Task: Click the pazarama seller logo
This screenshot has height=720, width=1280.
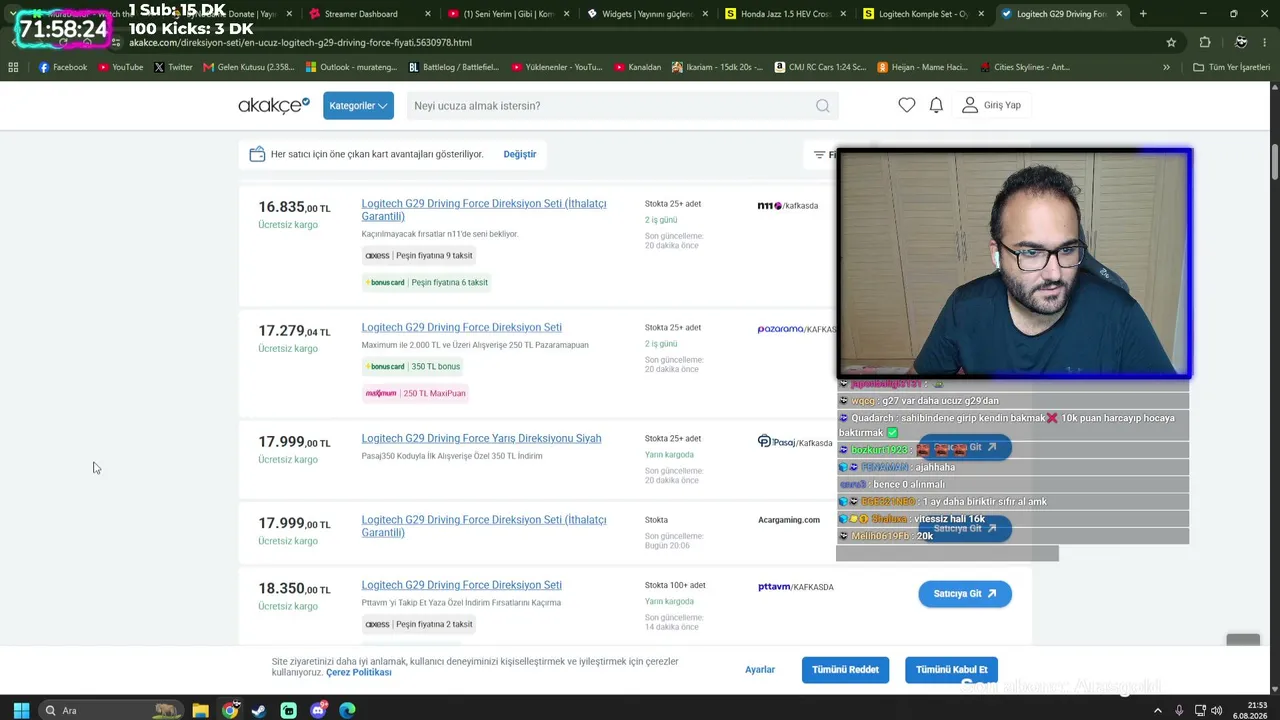Action: coord(796,329)
